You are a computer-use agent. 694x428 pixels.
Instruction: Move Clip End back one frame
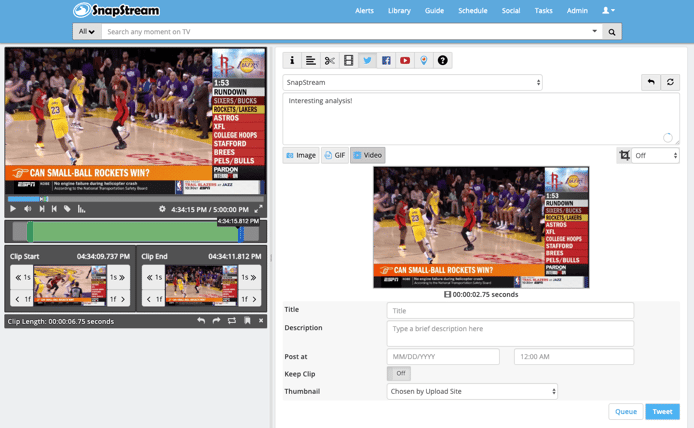154,299
